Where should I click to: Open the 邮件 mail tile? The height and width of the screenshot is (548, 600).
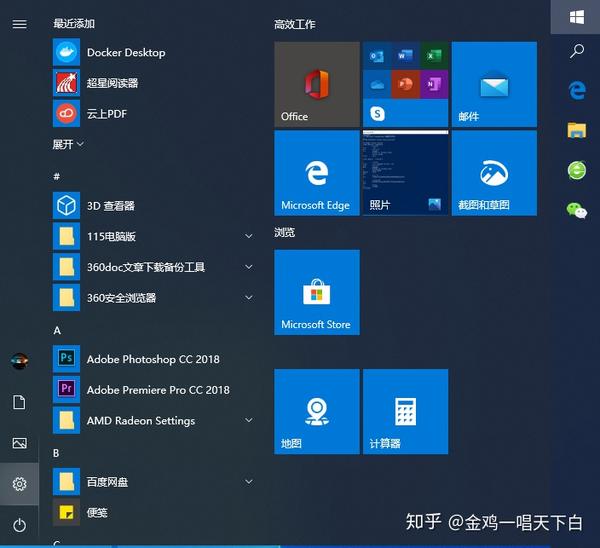tap(494, 84)
